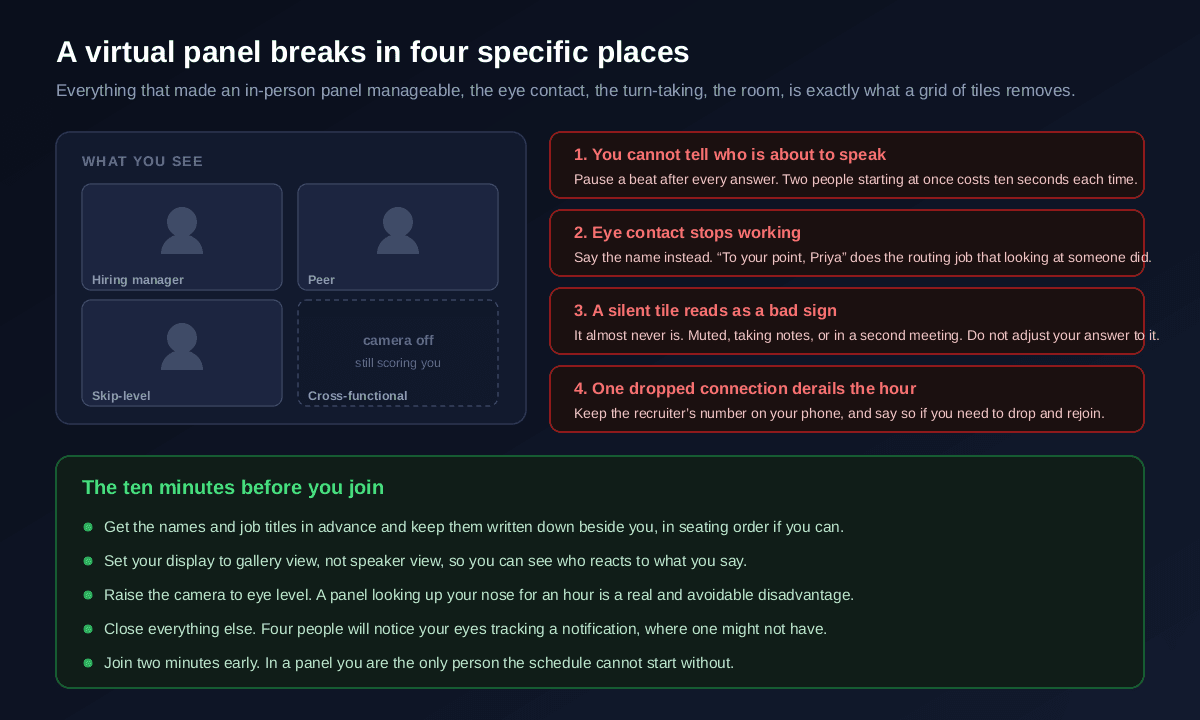The width and height of the screenshot is (1200, 720).
Task: Open the 'Eye contact stops working' card
Action: pos(847,243)
